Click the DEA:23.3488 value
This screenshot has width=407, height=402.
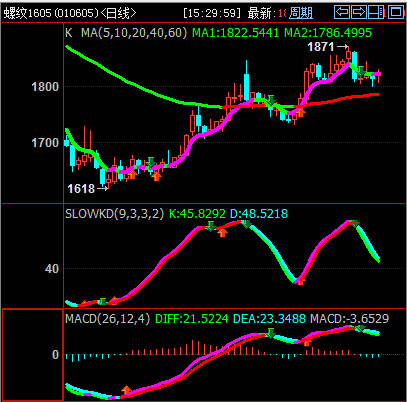(x=269, y=319)
